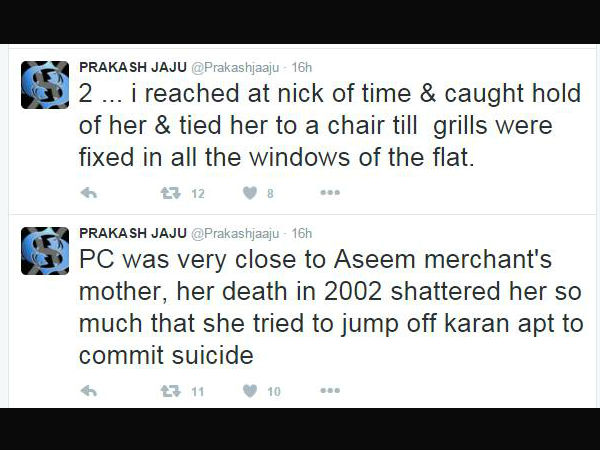Image resolution: width=600 pixels, height=450 pixels.
Task: View retweet count 12 on first tweet
Action: pyautogui.click(x=198, y=194)
